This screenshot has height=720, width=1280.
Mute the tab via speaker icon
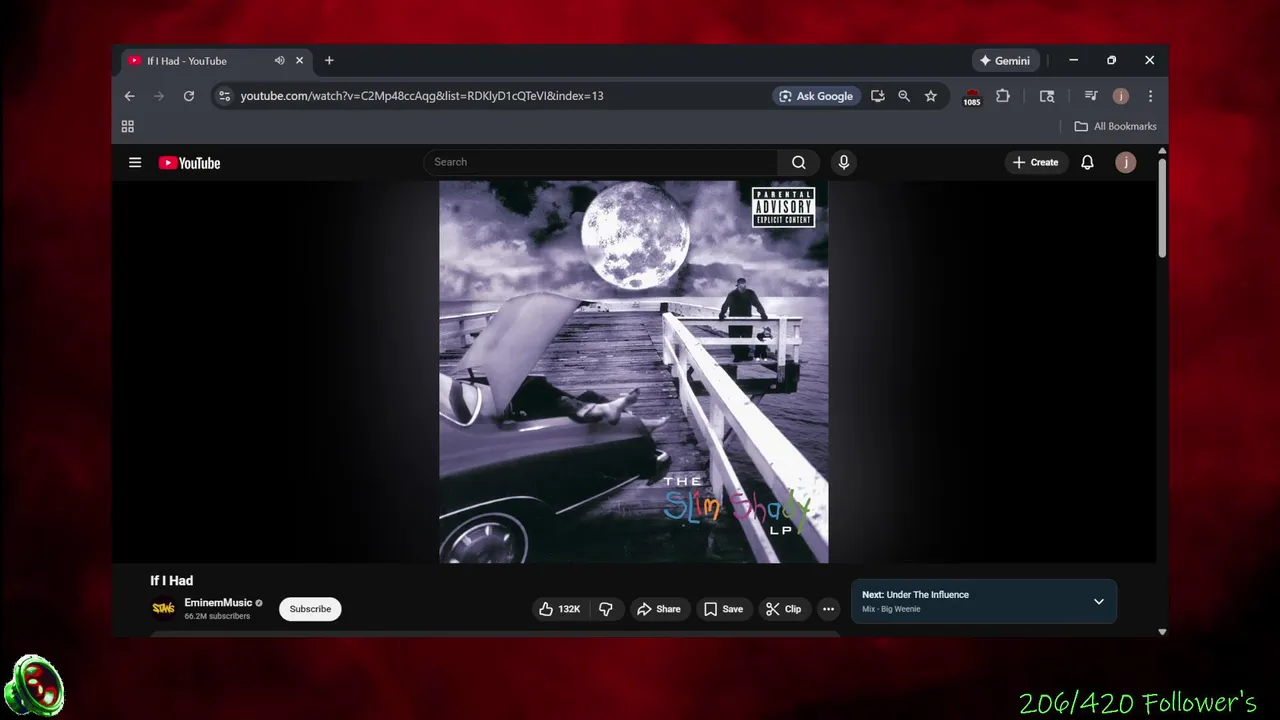coord(280,61)
